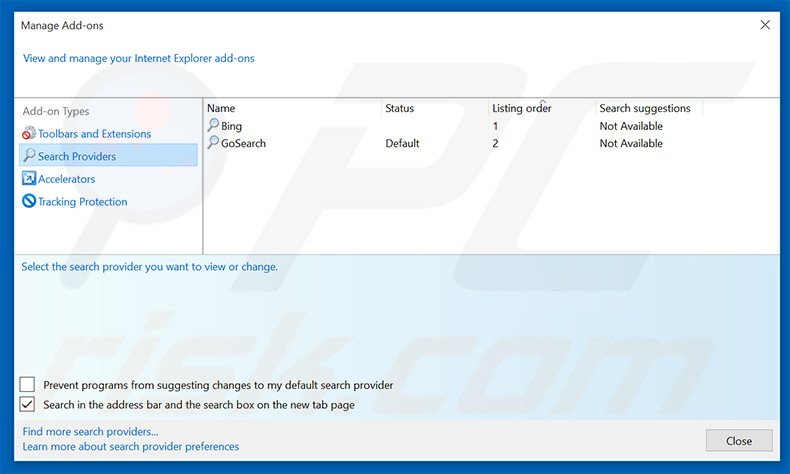Click View and manage your Internet Explorer add-ons
The image size is (790, 474).
tap(139, 58)
